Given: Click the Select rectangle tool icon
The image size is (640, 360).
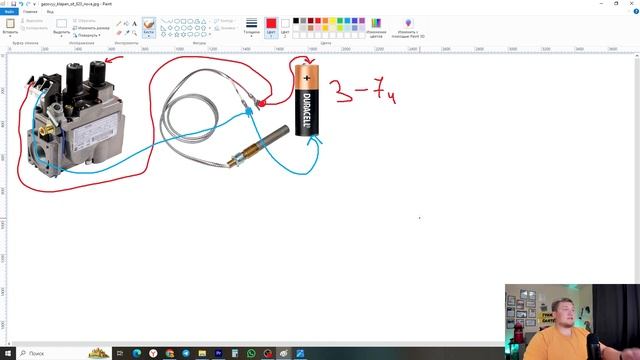Looking at the screenshot, I should coord(62,23).
